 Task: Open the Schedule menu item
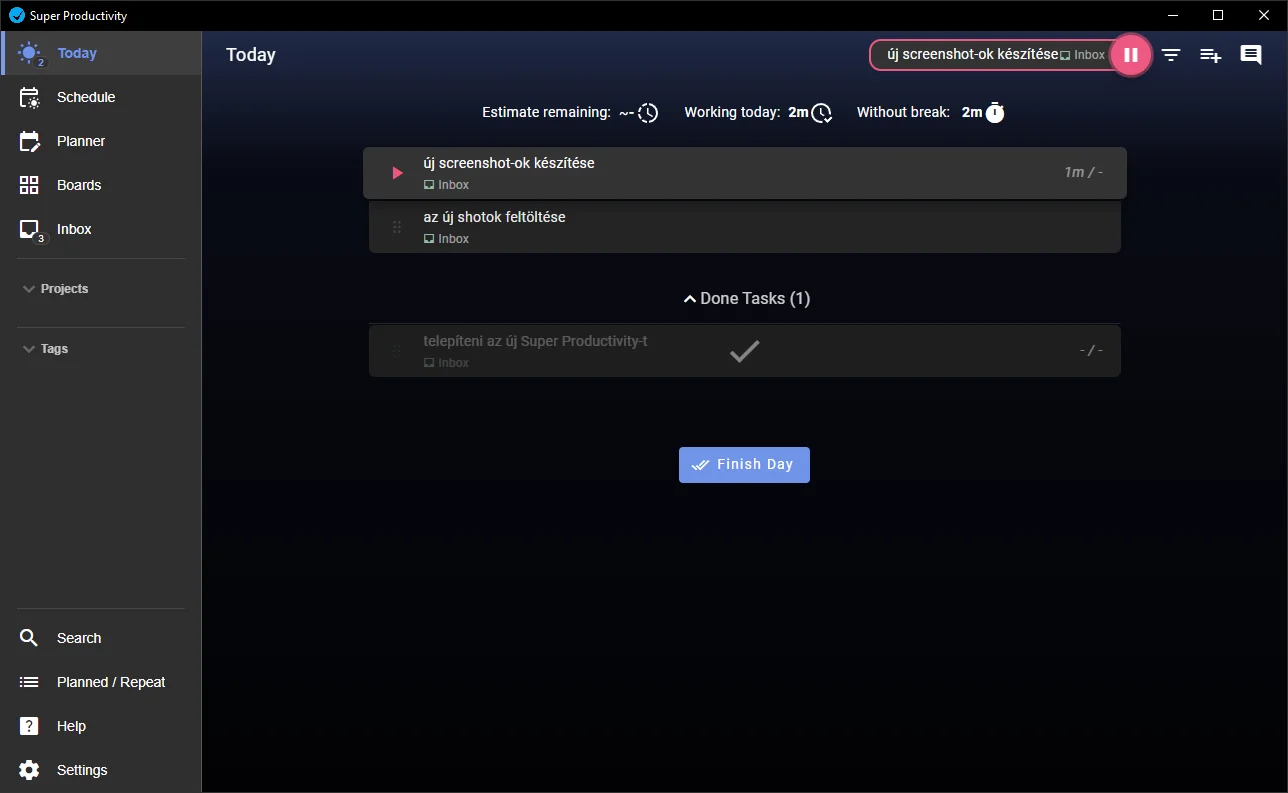101,97
